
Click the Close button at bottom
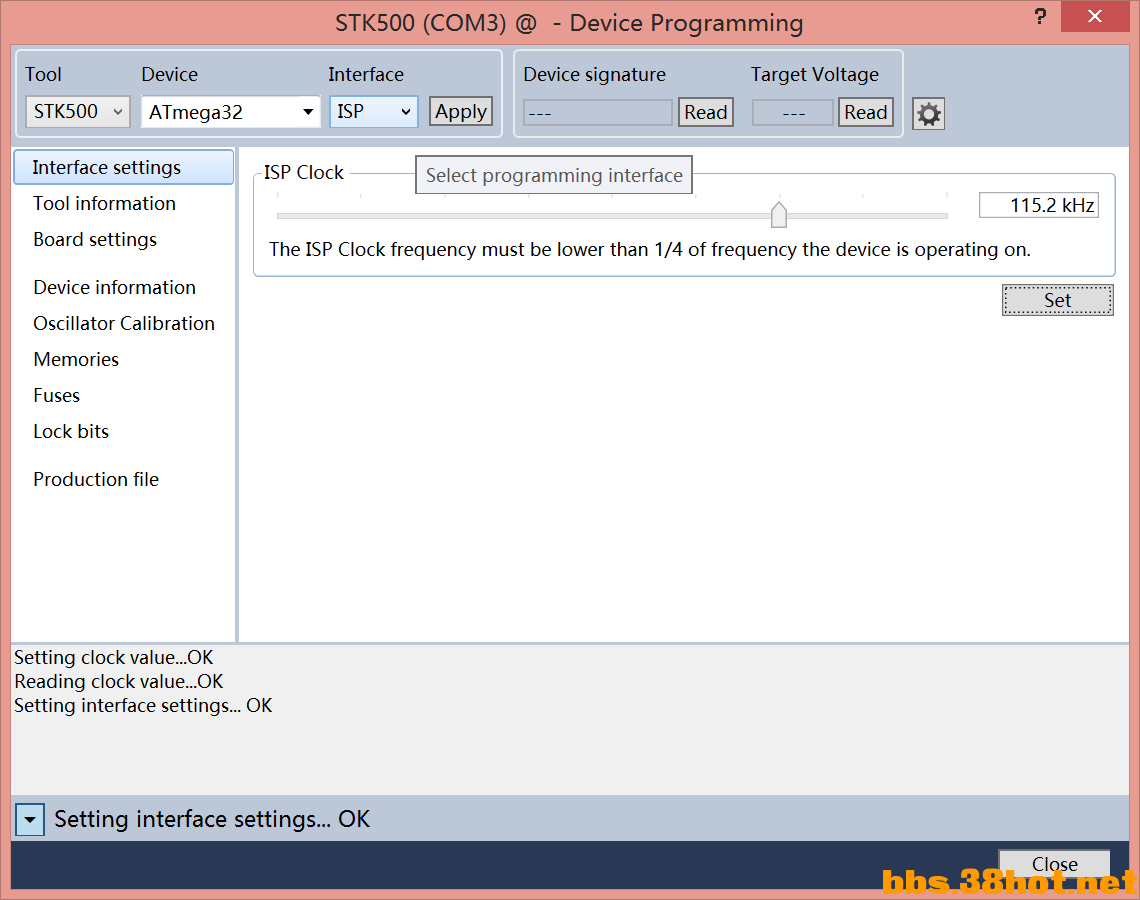coord(1054,864)
